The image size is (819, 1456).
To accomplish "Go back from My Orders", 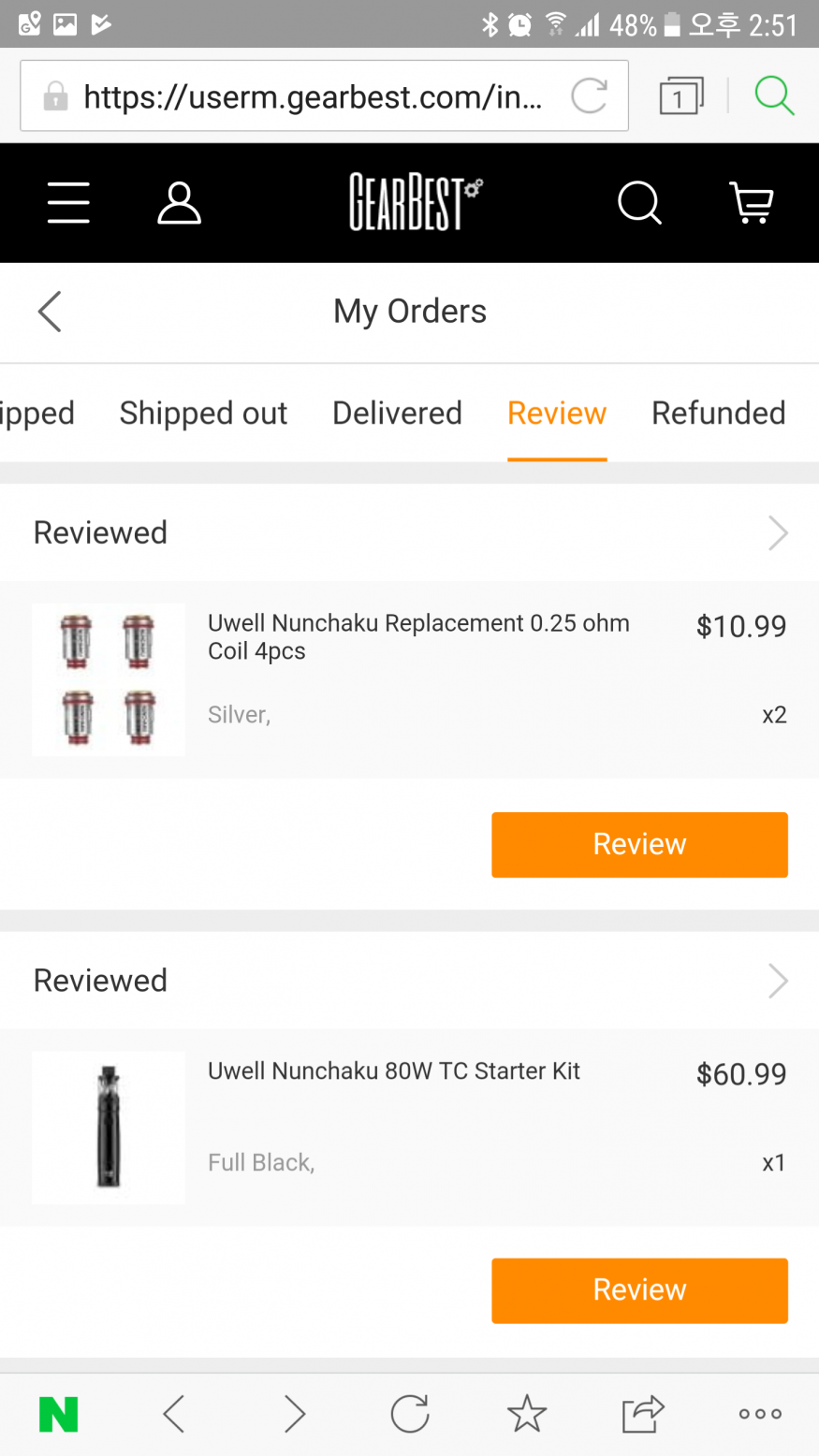I will click(50, 312).
